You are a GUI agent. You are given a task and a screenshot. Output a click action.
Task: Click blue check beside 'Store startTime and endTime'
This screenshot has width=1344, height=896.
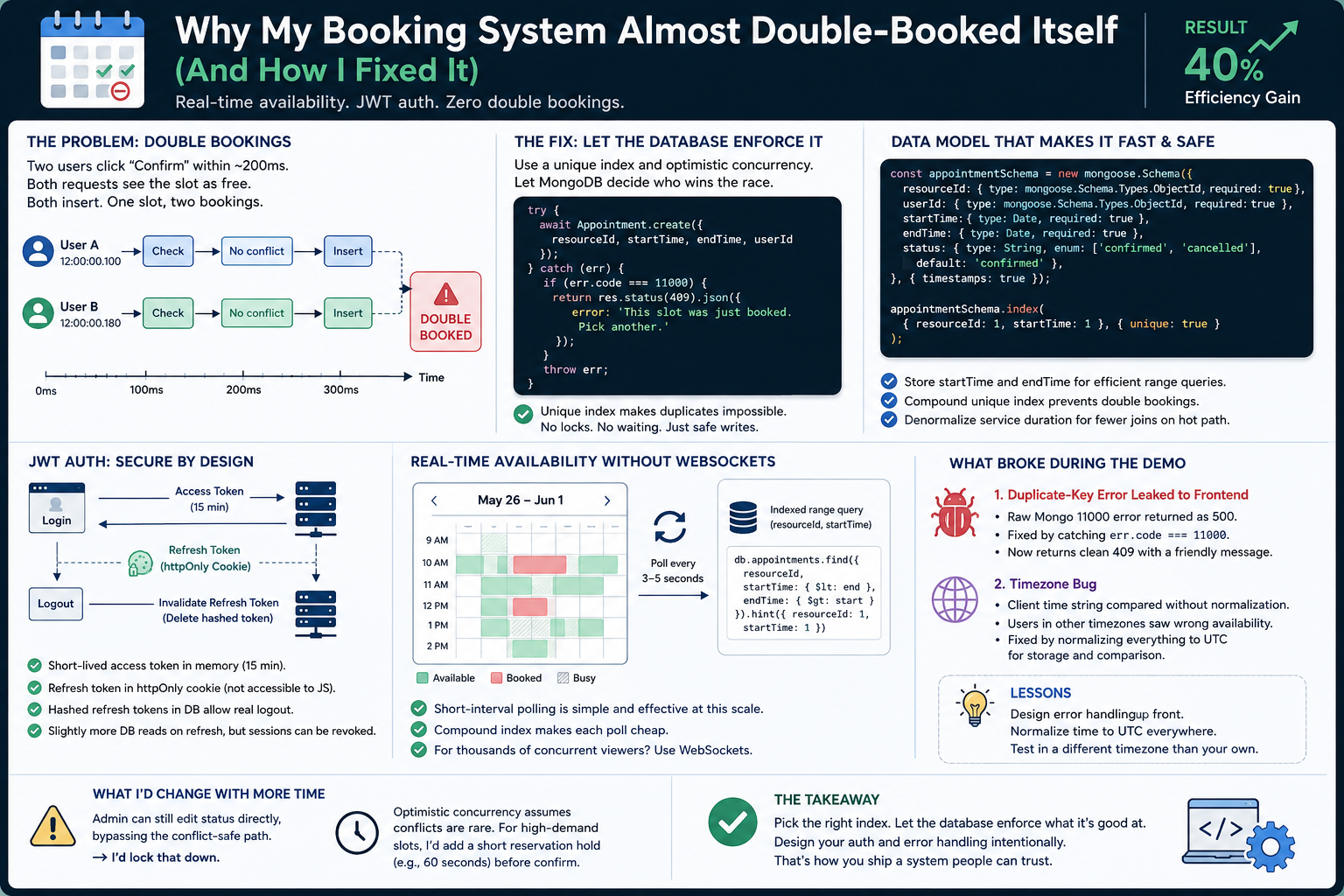click(889, 381)
